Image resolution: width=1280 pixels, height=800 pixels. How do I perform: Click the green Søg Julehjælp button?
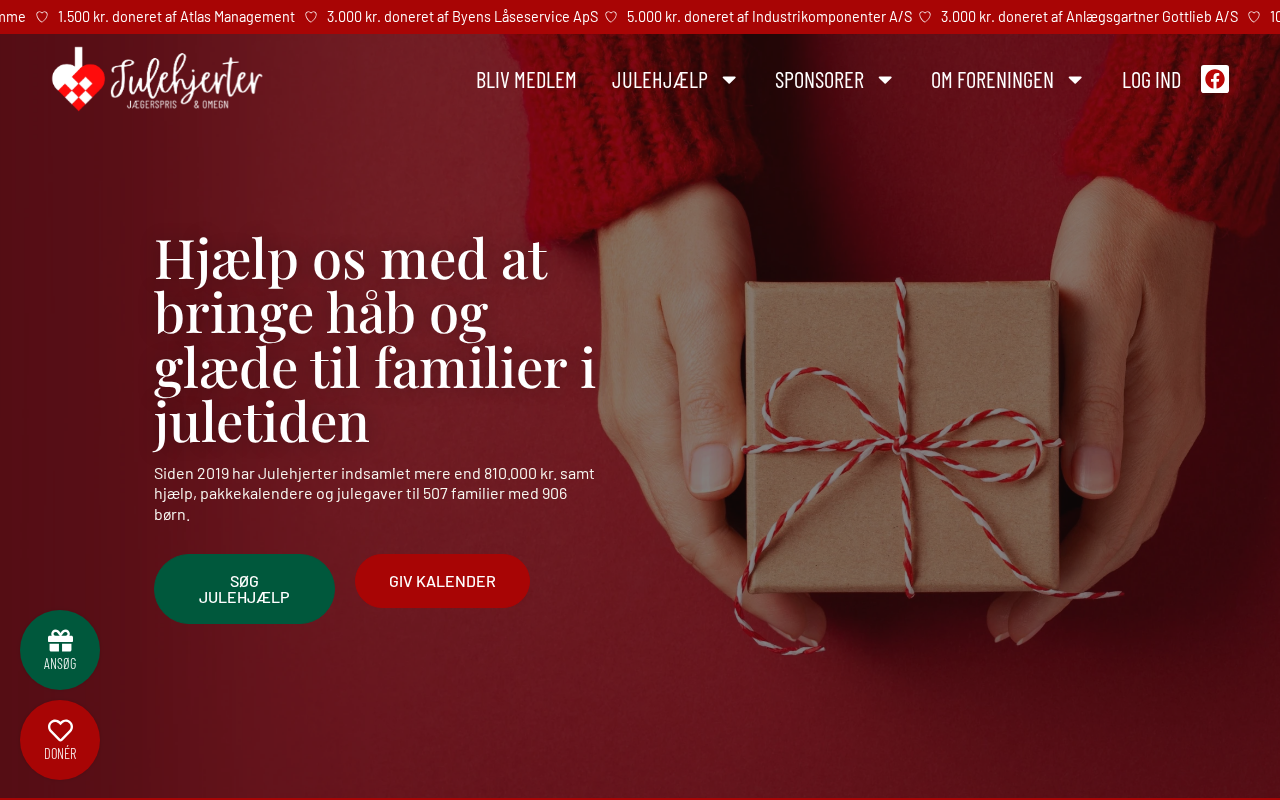coord(244,589)
